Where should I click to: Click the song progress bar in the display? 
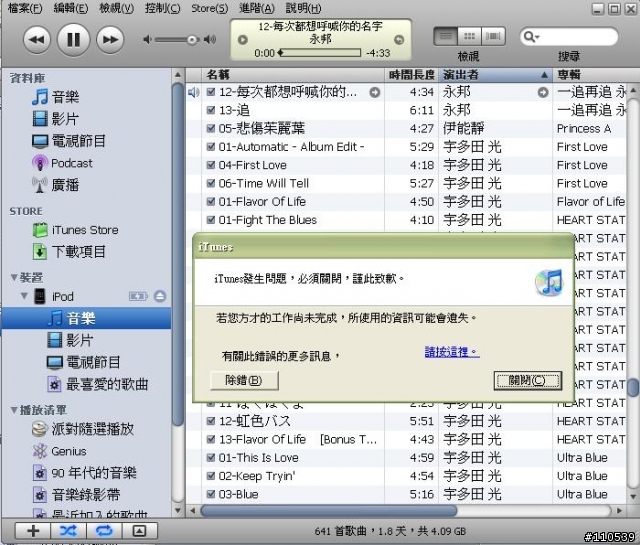pos(320,53)
